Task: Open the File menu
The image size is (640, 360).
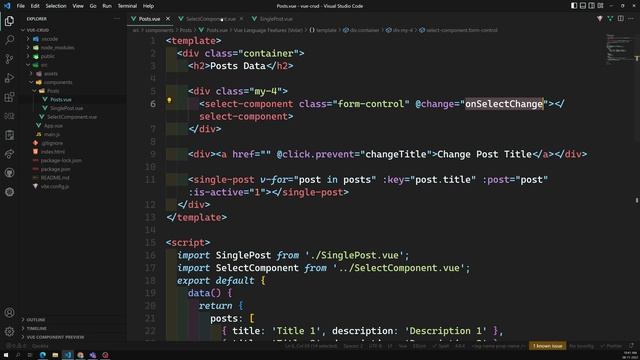Action: (20, 6)
